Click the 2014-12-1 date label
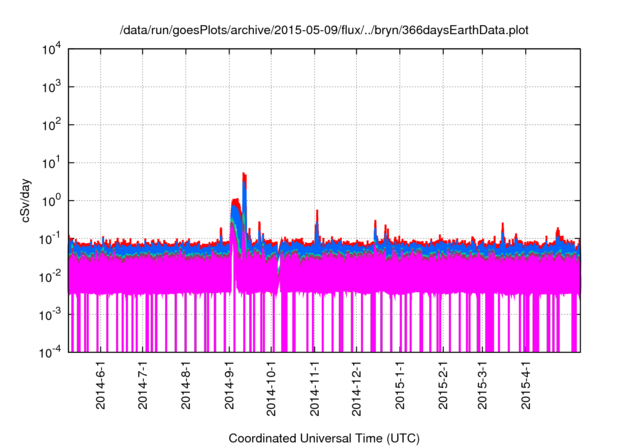Image resolution: width=640 pixels, height=448 pixels. point(357,388)
